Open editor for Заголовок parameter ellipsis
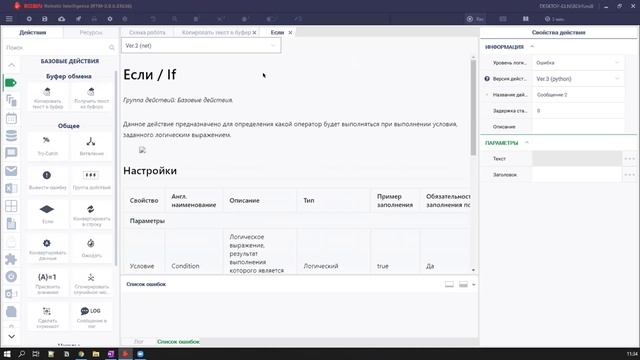The image size is (640, 360). tap(629, 175)
